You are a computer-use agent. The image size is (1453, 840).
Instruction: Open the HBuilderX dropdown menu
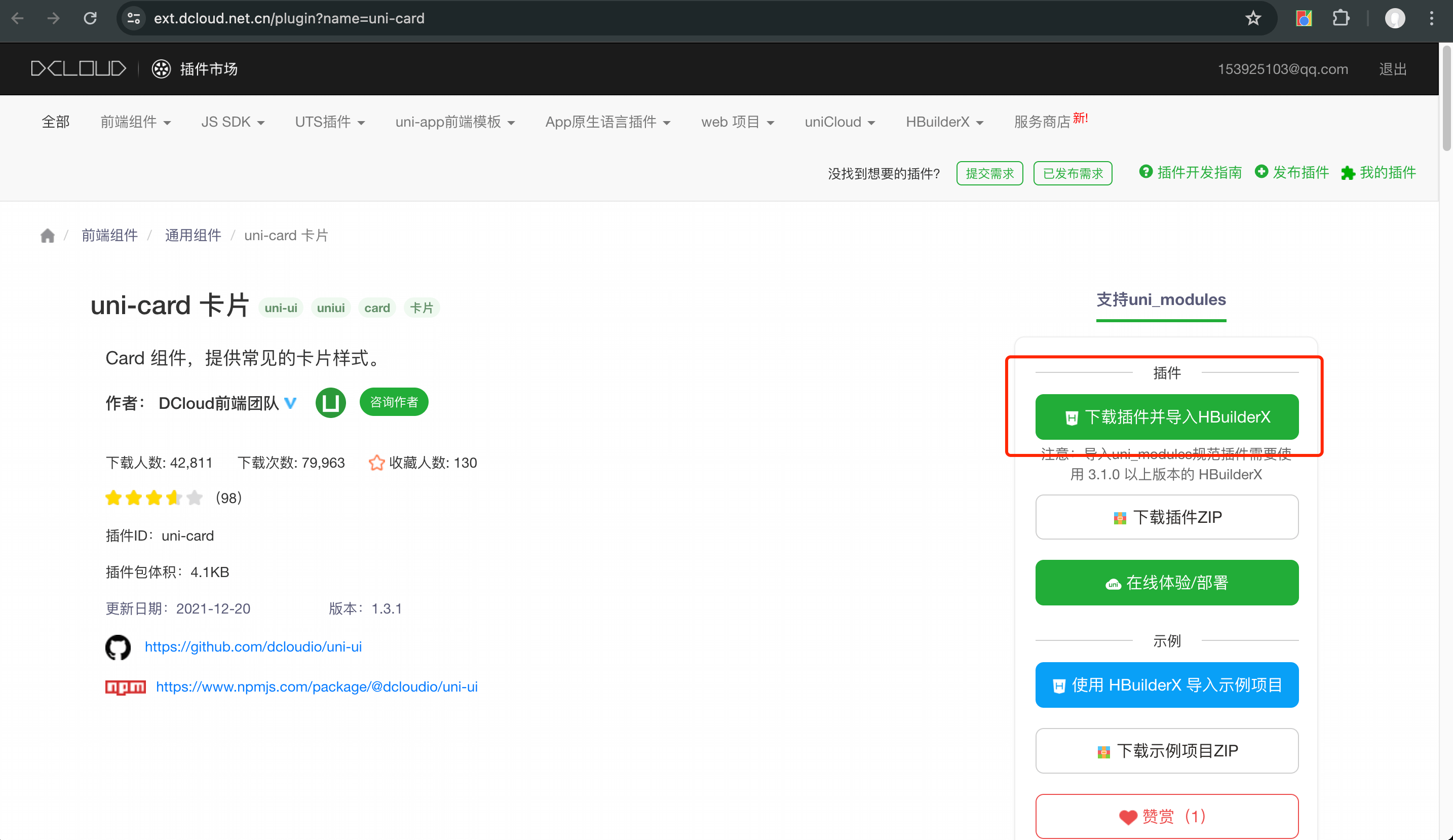944,122
